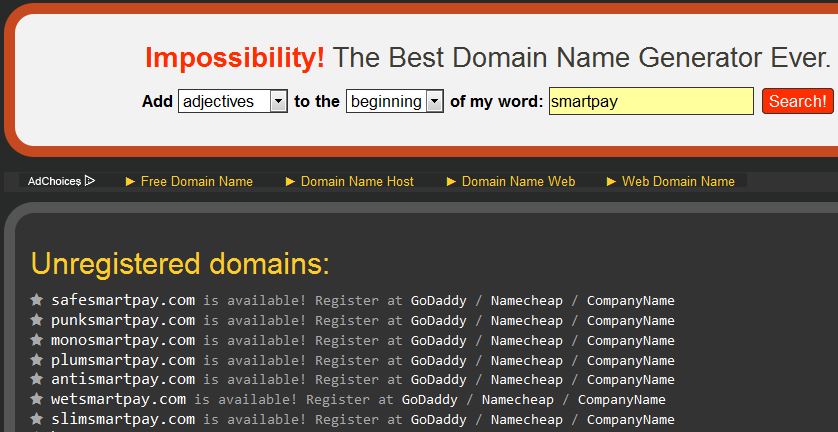Image resolution: width=838 pixels, height=432 pixels.
Task: Register slimsmartpay.com at Namecheap
Action: pos(526,420)
